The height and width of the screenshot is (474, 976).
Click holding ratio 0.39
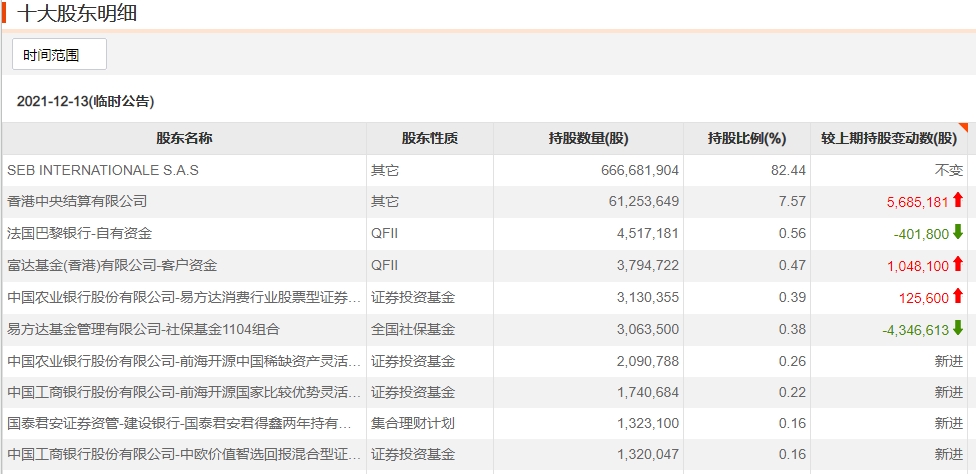pos(792,298)
